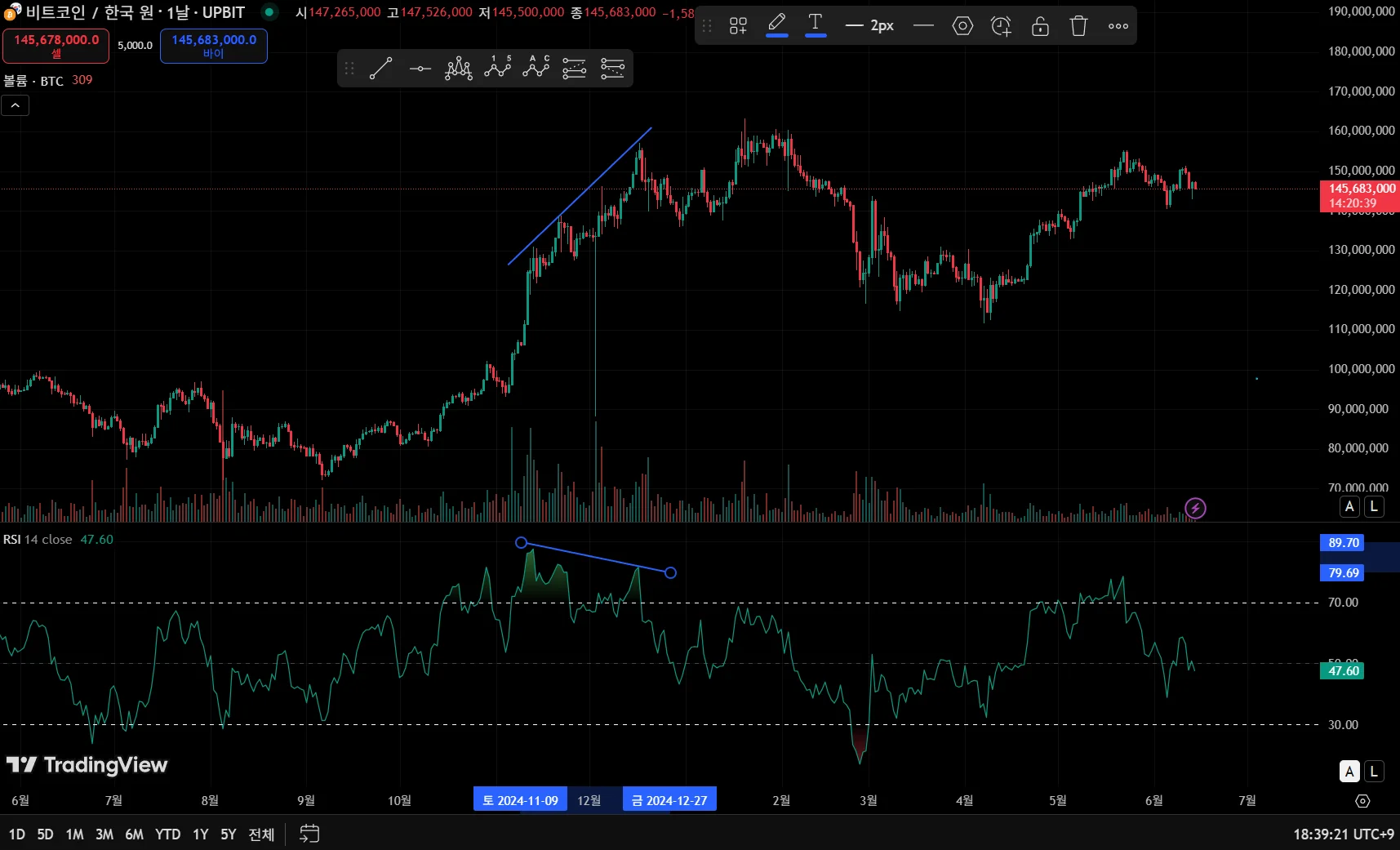The height and width of the screenshot is (850, 1400).
Task: Click the 160,000,000 price axis label
Action: coord(1361,131)
